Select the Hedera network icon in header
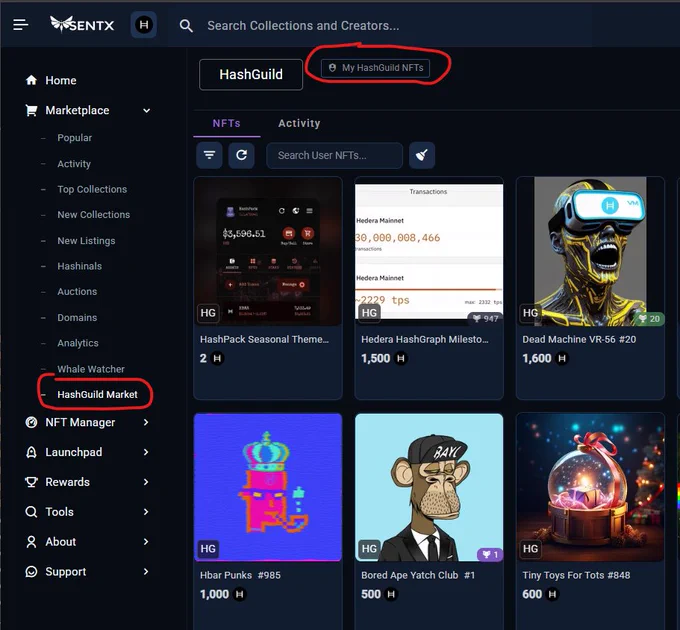The width and height of the screenshot is (680, 630). coord(144,25)
